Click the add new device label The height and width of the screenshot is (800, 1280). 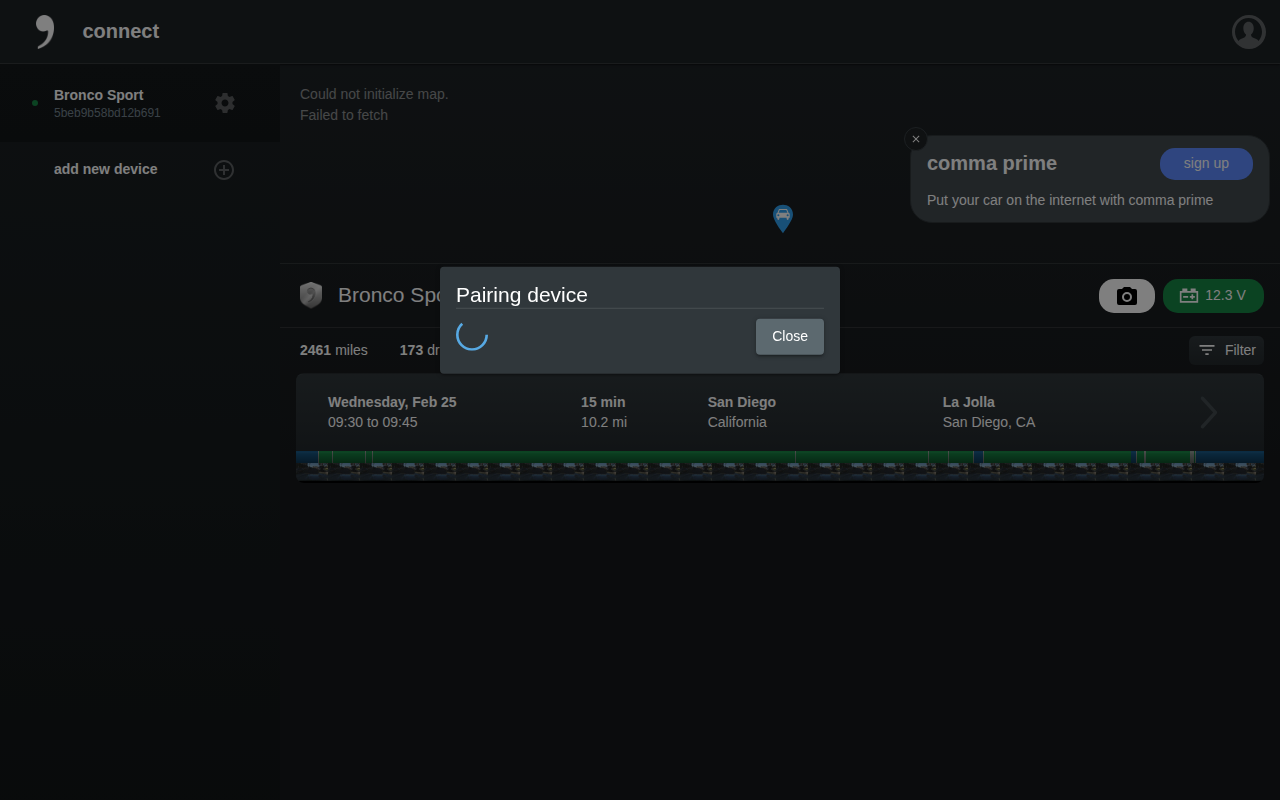tap(106, 169)
